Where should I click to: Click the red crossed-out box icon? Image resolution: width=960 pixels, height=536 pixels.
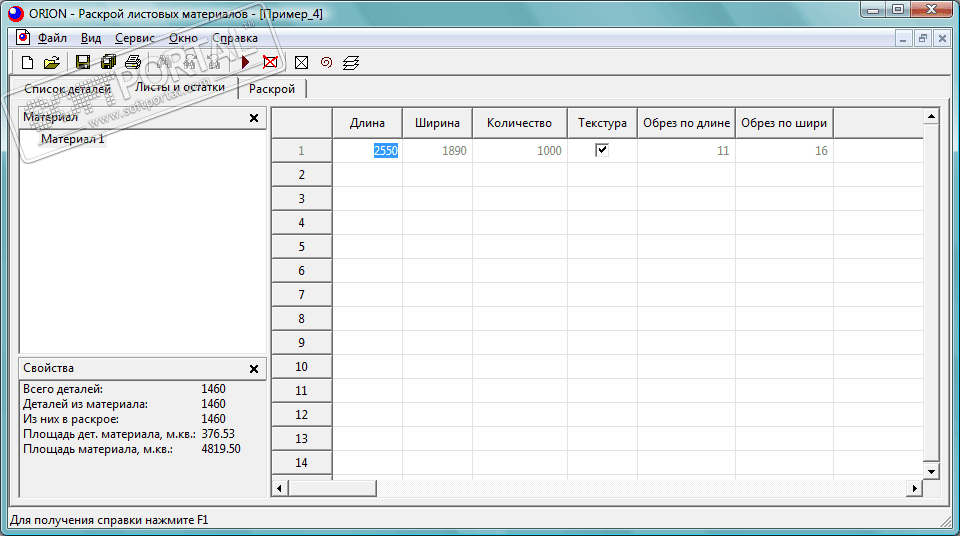tap(270, 62)
